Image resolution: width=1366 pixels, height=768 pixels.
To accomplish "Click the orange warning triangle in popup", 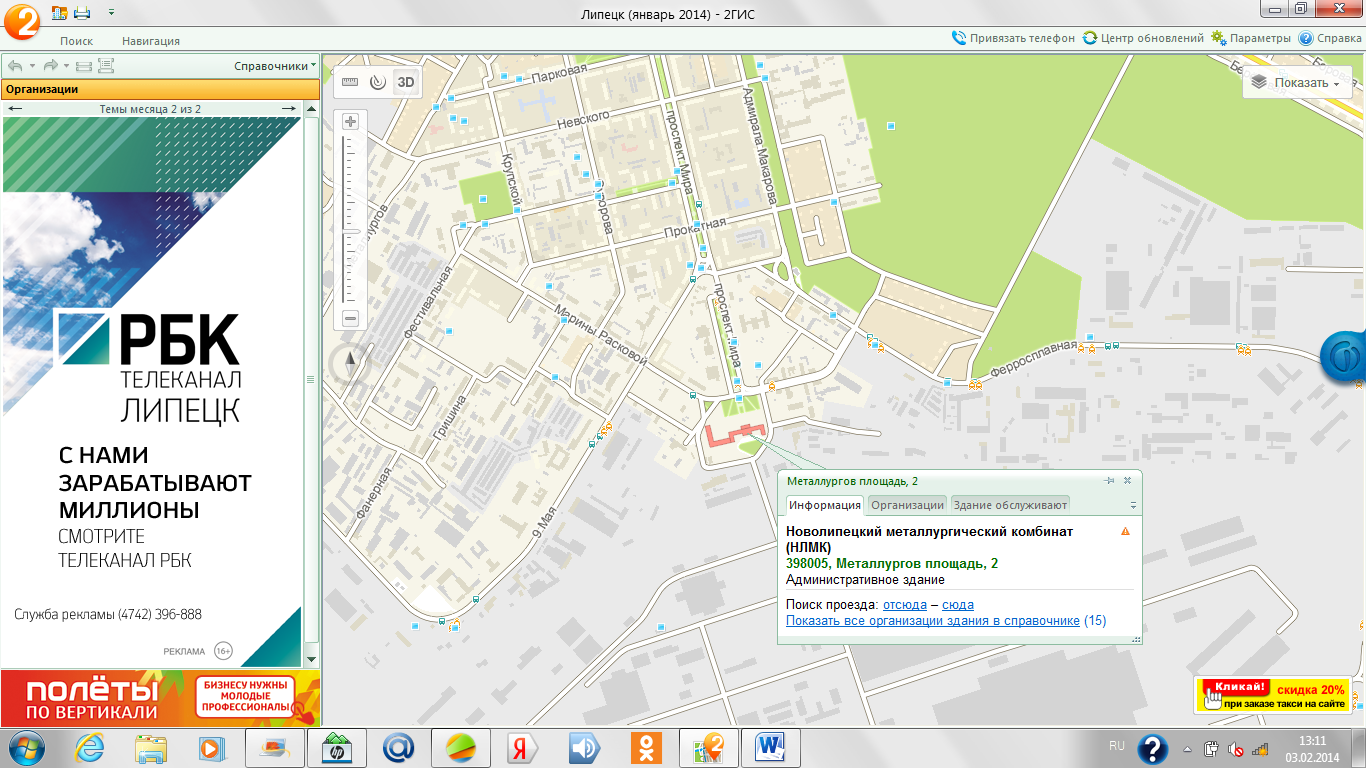I will click(1126, 531).
